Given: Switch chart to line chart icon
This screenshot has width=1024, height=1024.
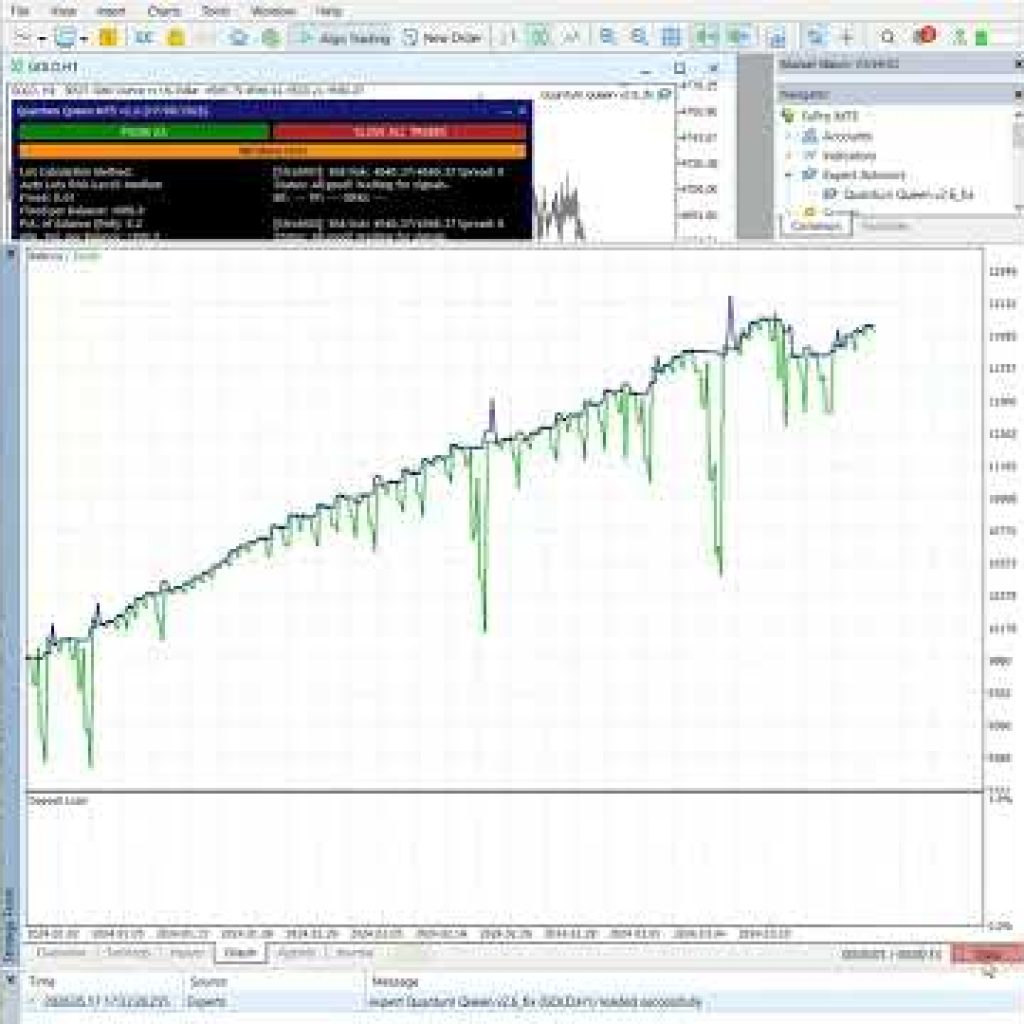Looking at the screenshot, I should point(571,37).
